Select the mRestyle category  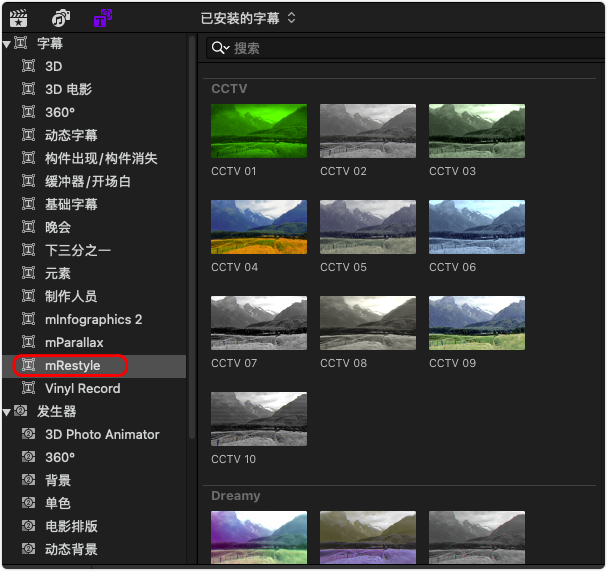coord(94,365)
